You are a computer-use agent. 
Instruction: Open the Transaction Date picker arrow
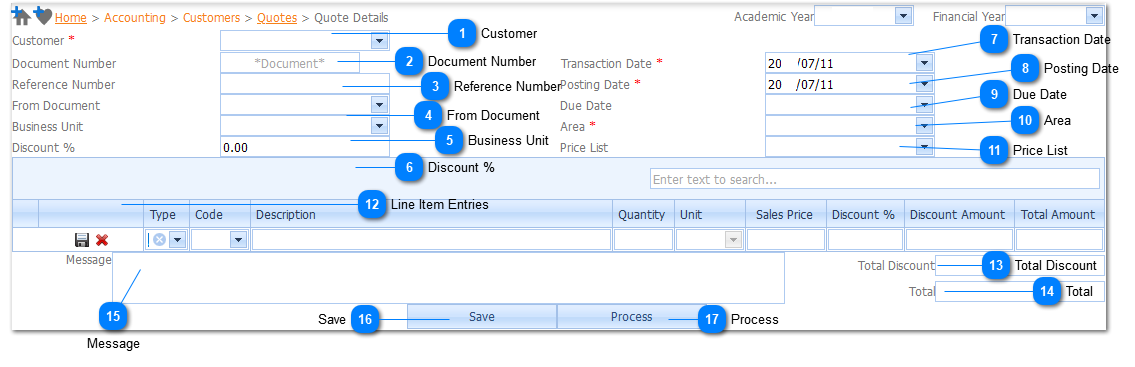pyautogui.click(x=924, y=63)
